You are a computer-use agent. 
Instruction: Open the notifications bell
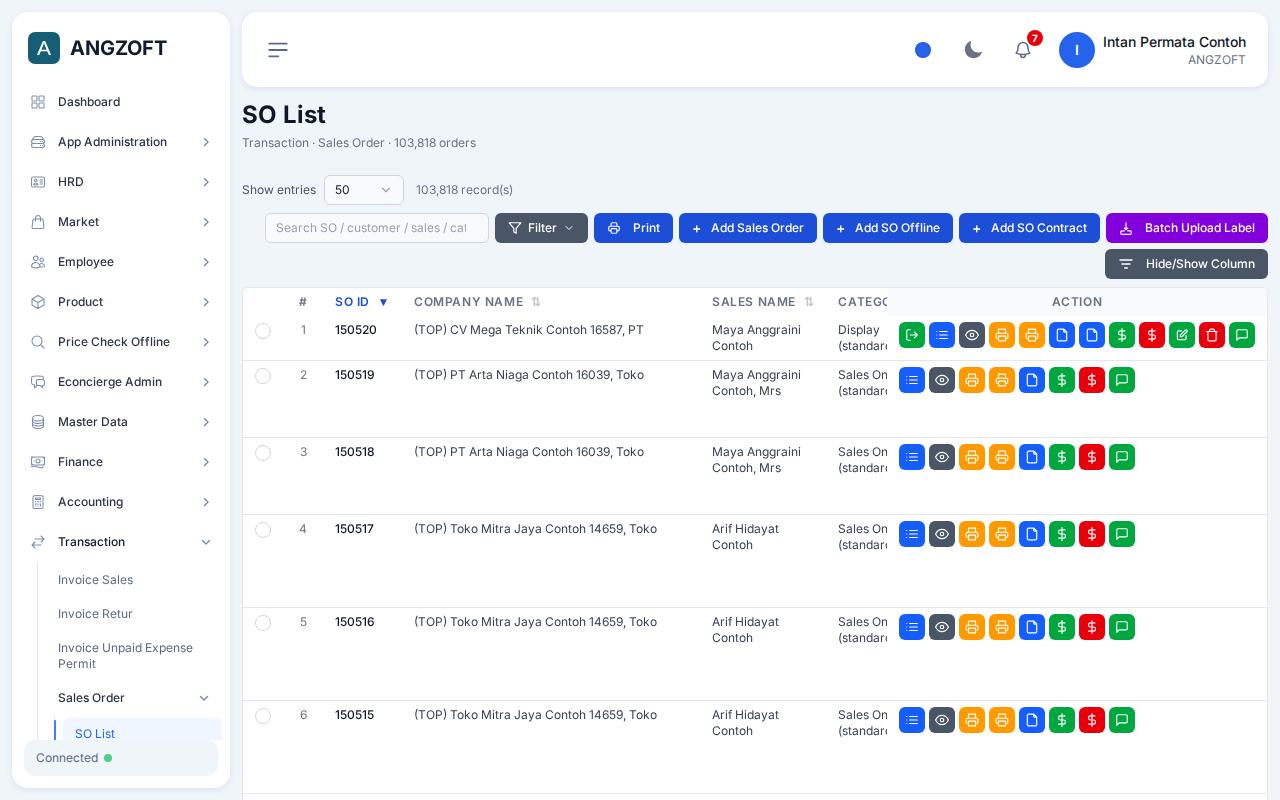click(1023, 50)
